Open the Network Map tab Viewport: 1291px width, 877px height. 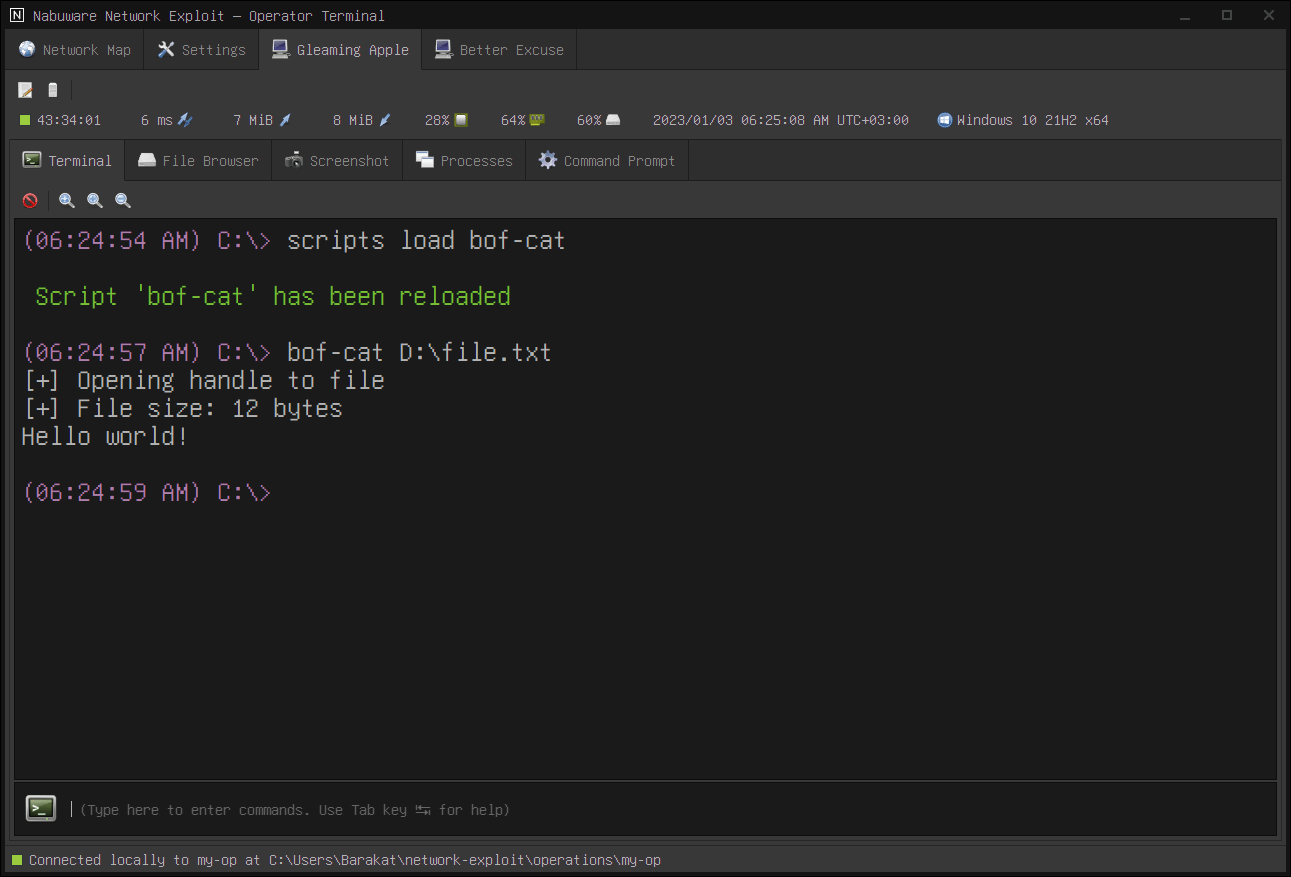point(75,50)
